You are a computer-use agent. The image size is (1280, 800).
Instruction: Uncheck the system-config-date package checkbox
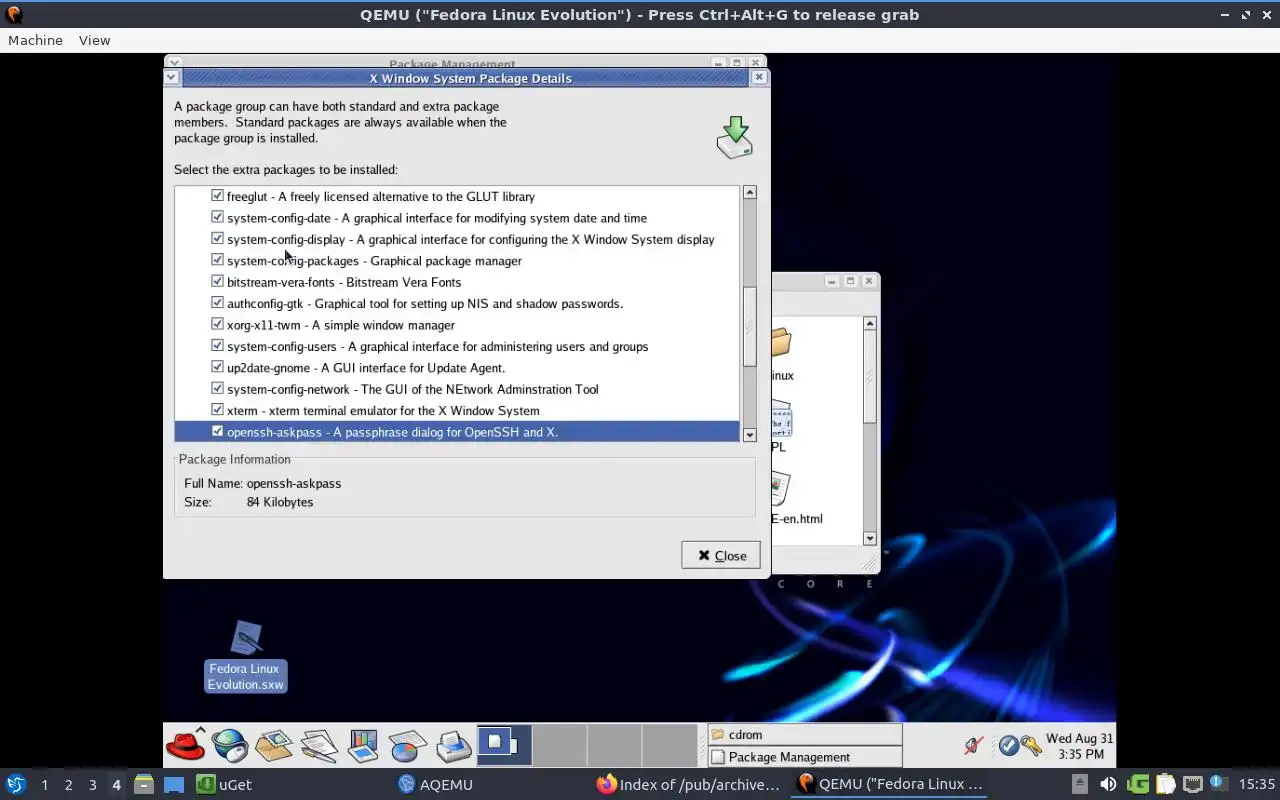tap(217, 217)
